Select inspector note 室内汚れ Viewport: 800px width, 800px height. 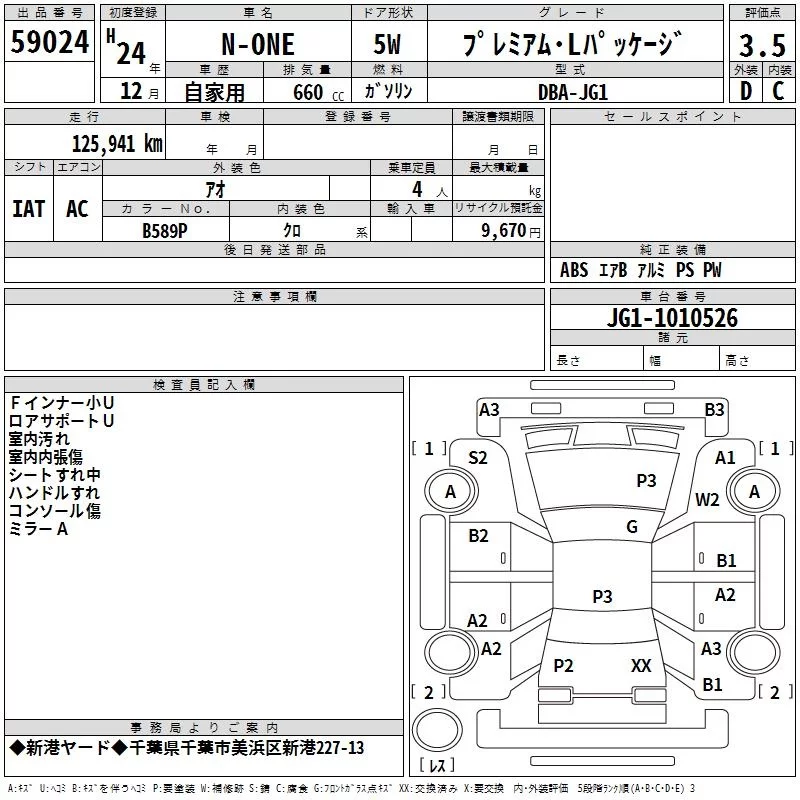point(39,439)
